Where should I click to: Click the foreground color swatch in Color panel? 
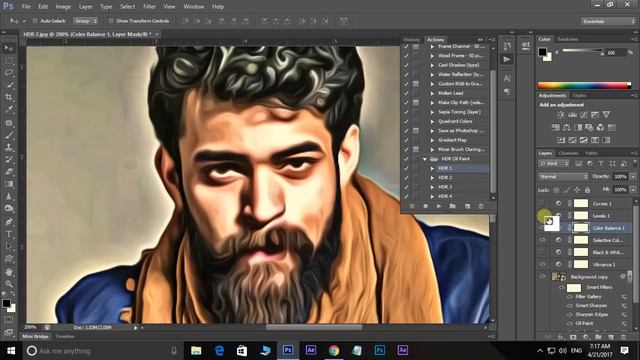coord(542,52)
